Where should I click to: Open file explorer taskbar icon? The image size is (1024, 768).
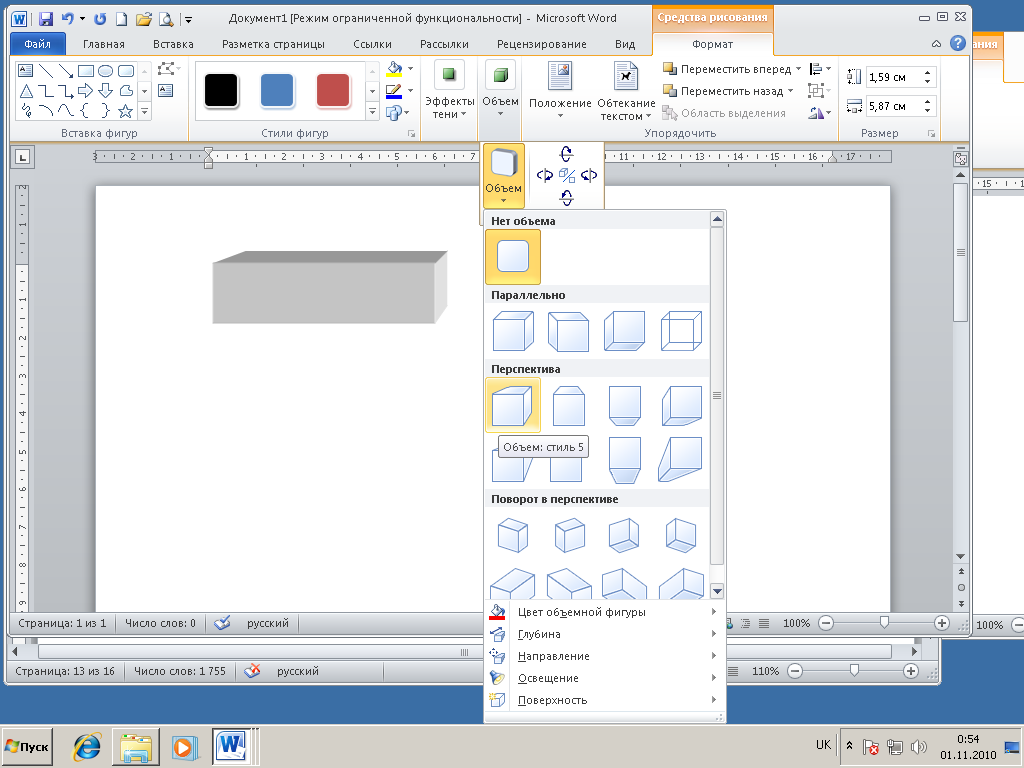pyautogui.click(x=136, y=746)
